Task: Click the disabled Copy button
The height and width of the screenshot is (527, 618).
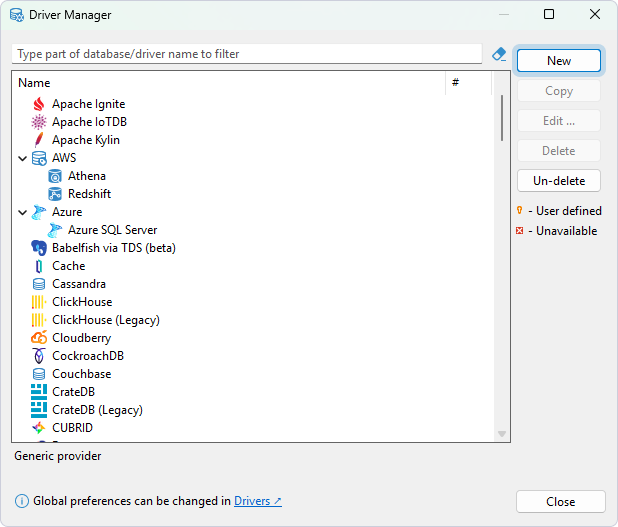Action: pos(559,91)
